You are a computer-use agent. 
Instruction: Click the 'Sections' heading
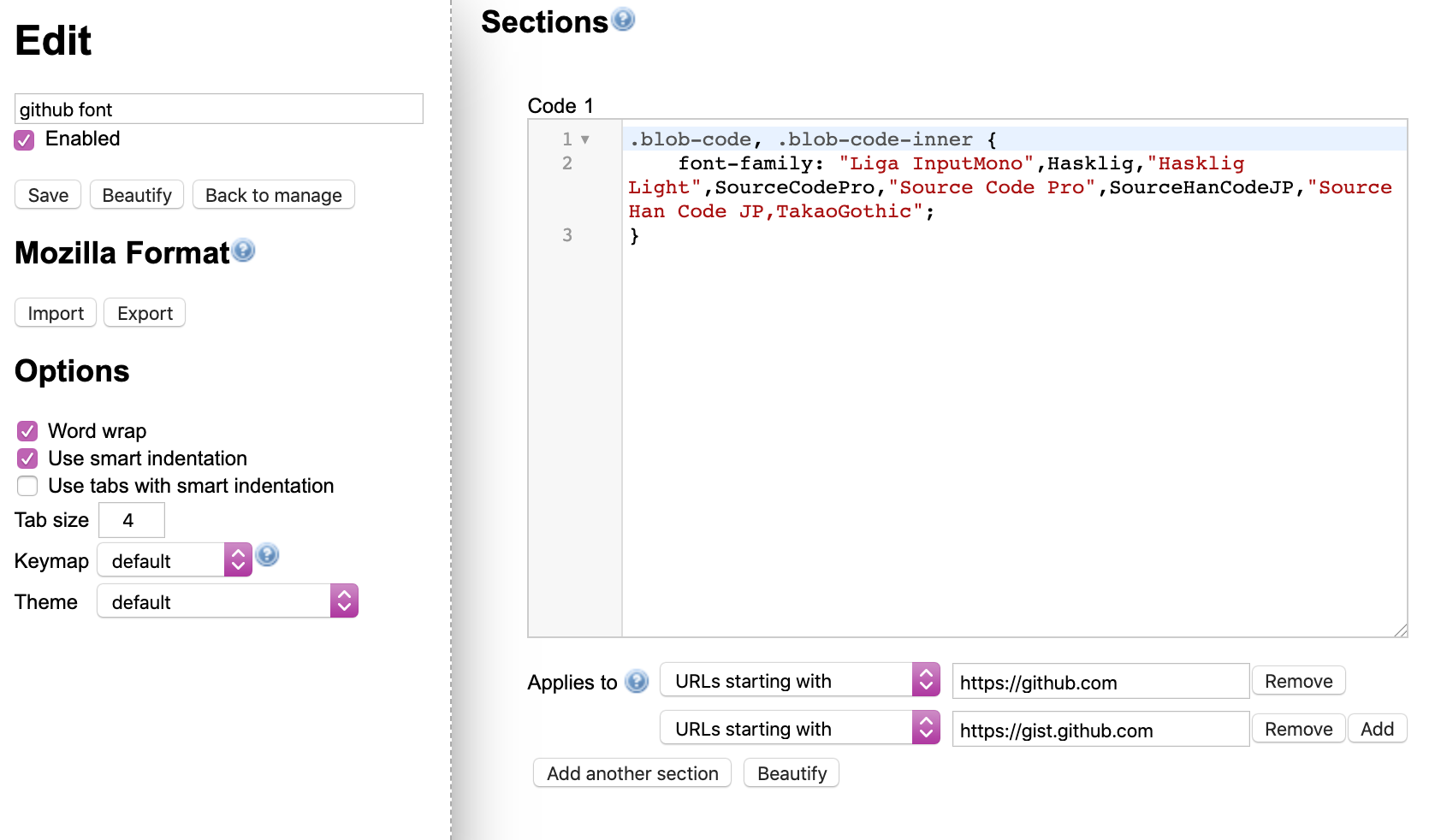(x=544, y=21)
